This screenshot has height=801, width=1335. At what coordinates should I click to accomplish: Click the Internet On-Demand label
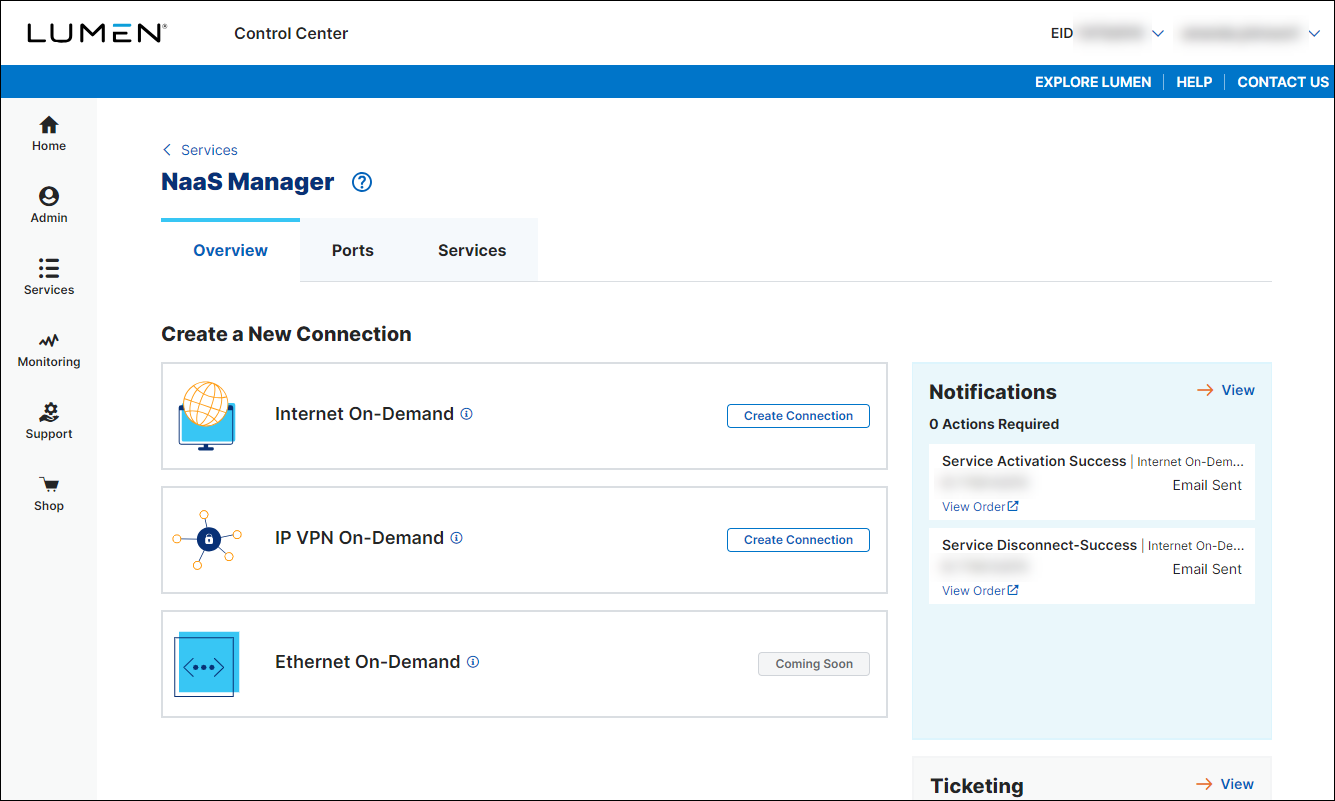[364, 414]
